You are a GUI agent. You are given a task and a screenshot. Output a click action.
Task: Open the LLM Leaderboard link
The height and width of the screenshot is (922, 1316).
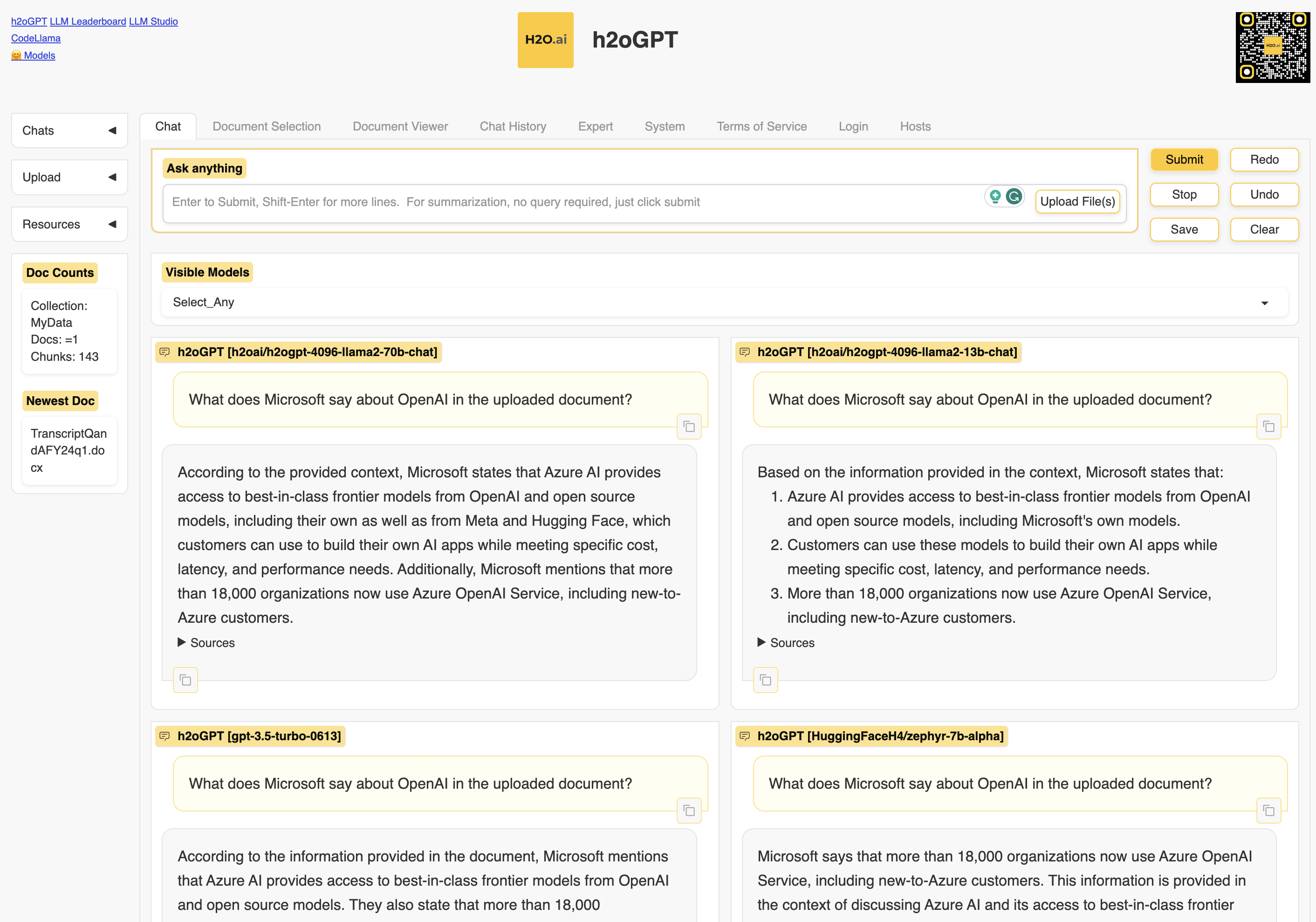[88, 21]
